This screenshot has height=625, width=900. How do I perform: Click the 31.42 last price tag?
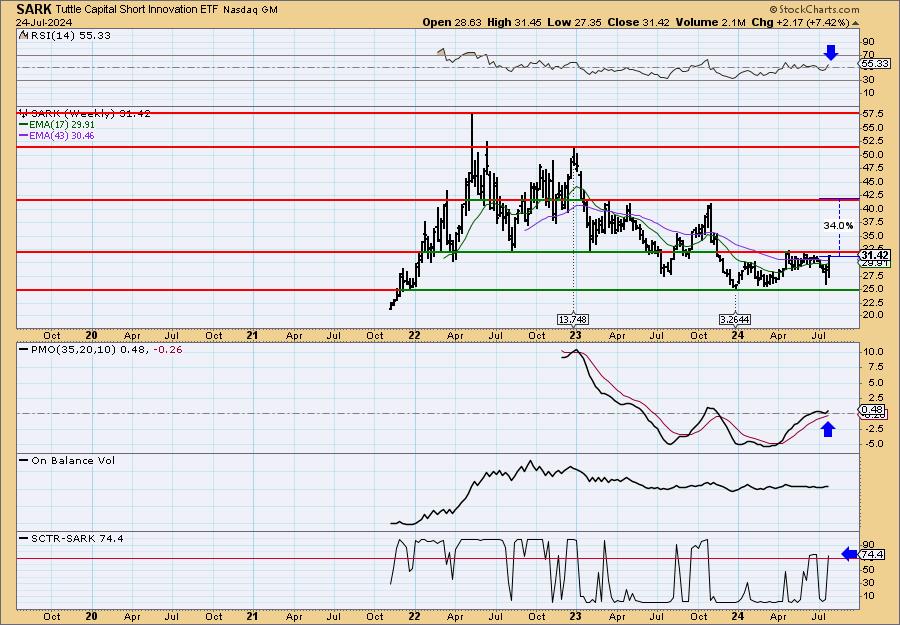[x=876, y=255]
